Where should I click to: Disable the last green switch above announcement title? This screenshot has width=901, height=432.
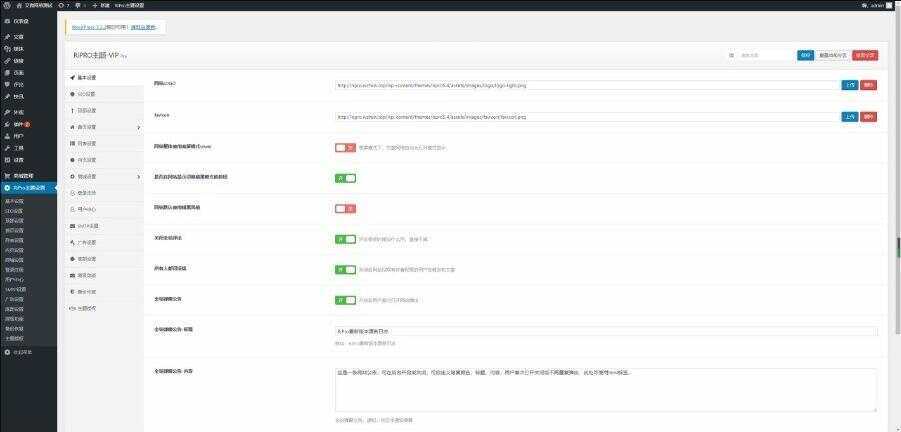pyautogui.click(x=345, y=299)
